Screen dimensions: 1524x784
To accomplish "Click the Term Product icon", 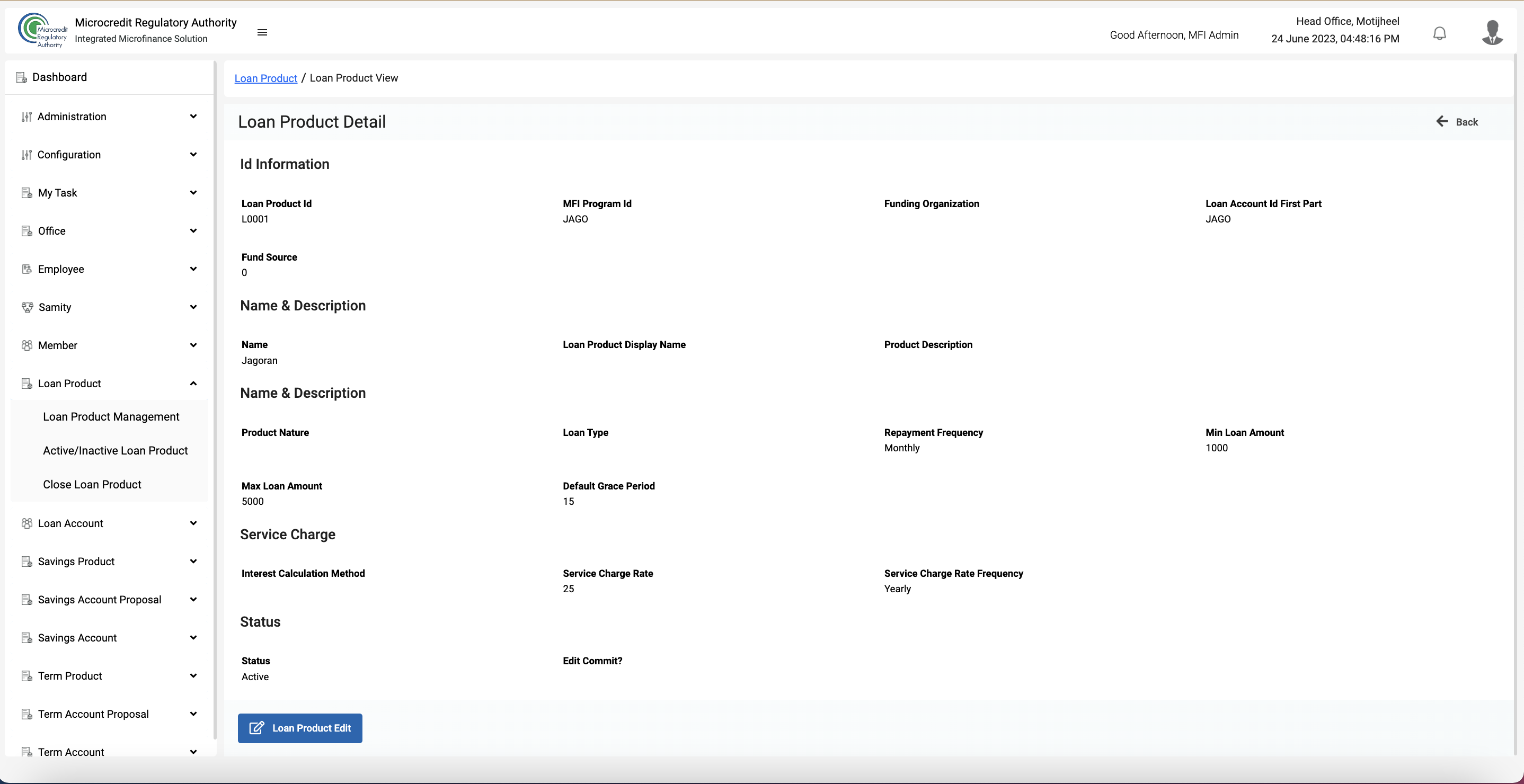I will [x=26, y=676].
